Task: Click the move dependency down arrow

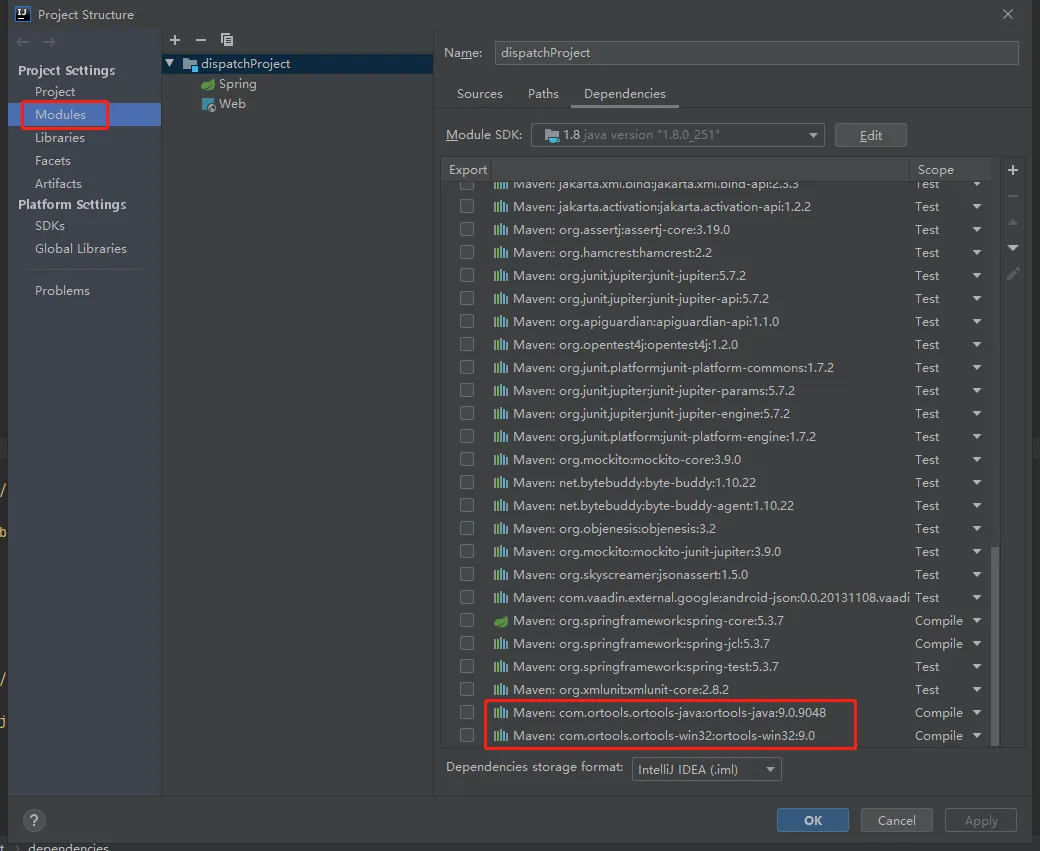Action: [x=1013, y=247]
